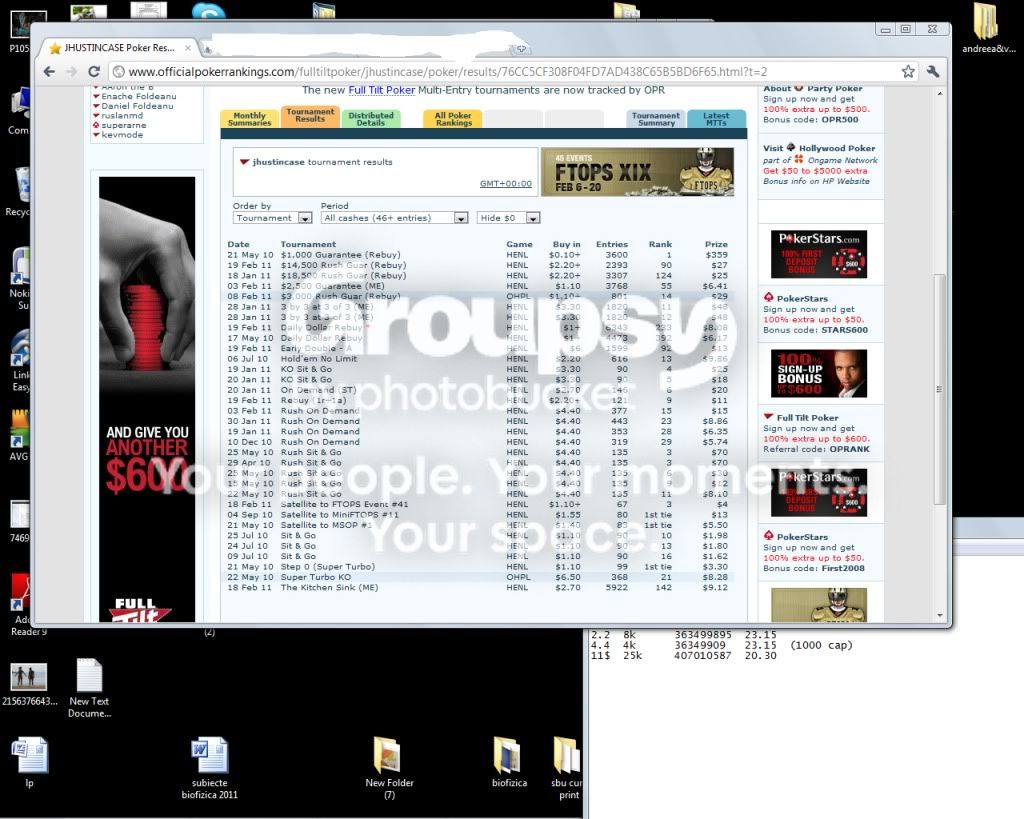The height and width of the screenshot is (819, 1024).
Task: Click the GMT+00:00 timezone link
Action: point(505,184)
